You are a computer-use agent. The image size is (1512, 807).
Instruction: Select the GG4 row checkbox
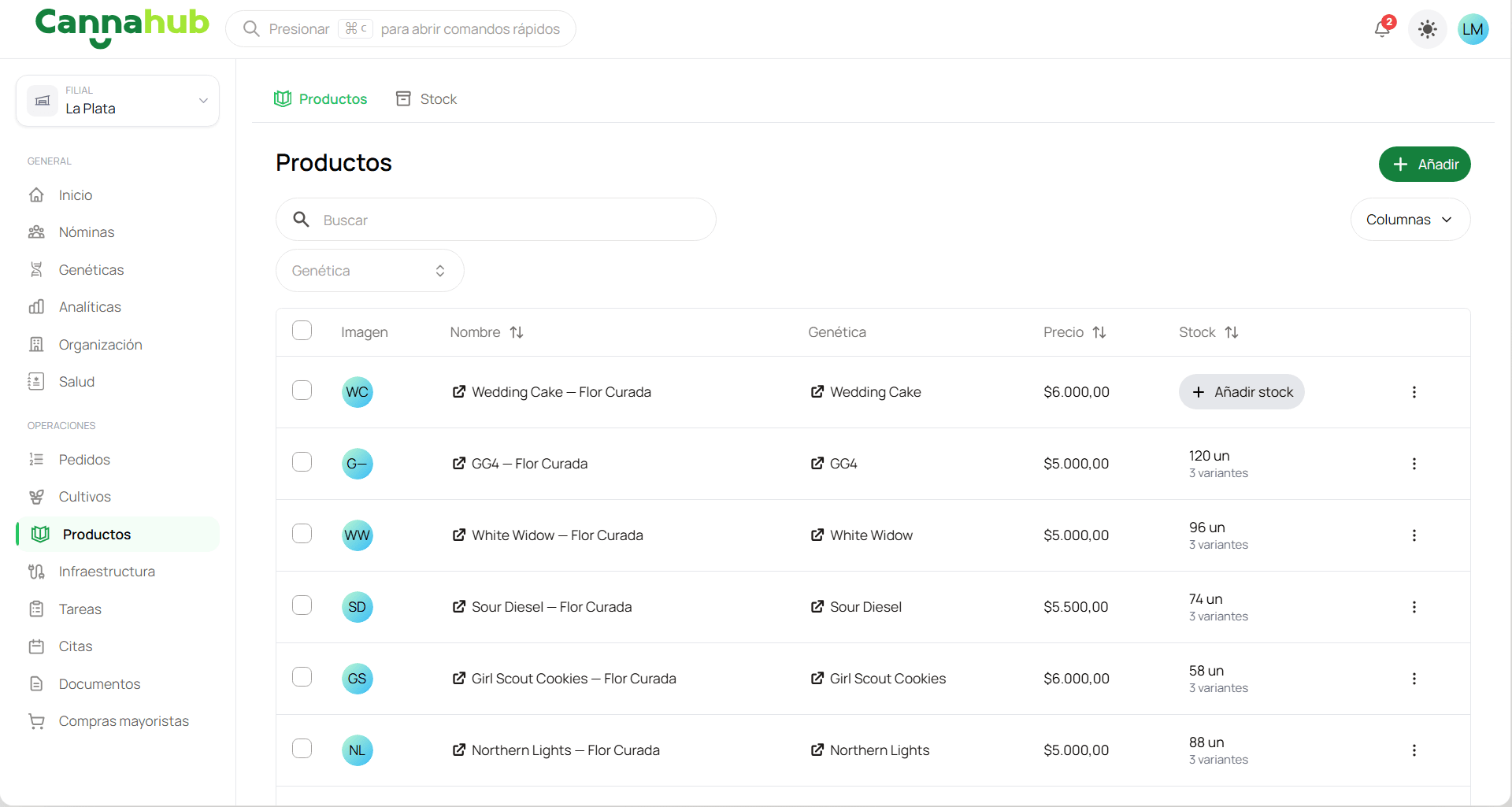coord(302,462)
